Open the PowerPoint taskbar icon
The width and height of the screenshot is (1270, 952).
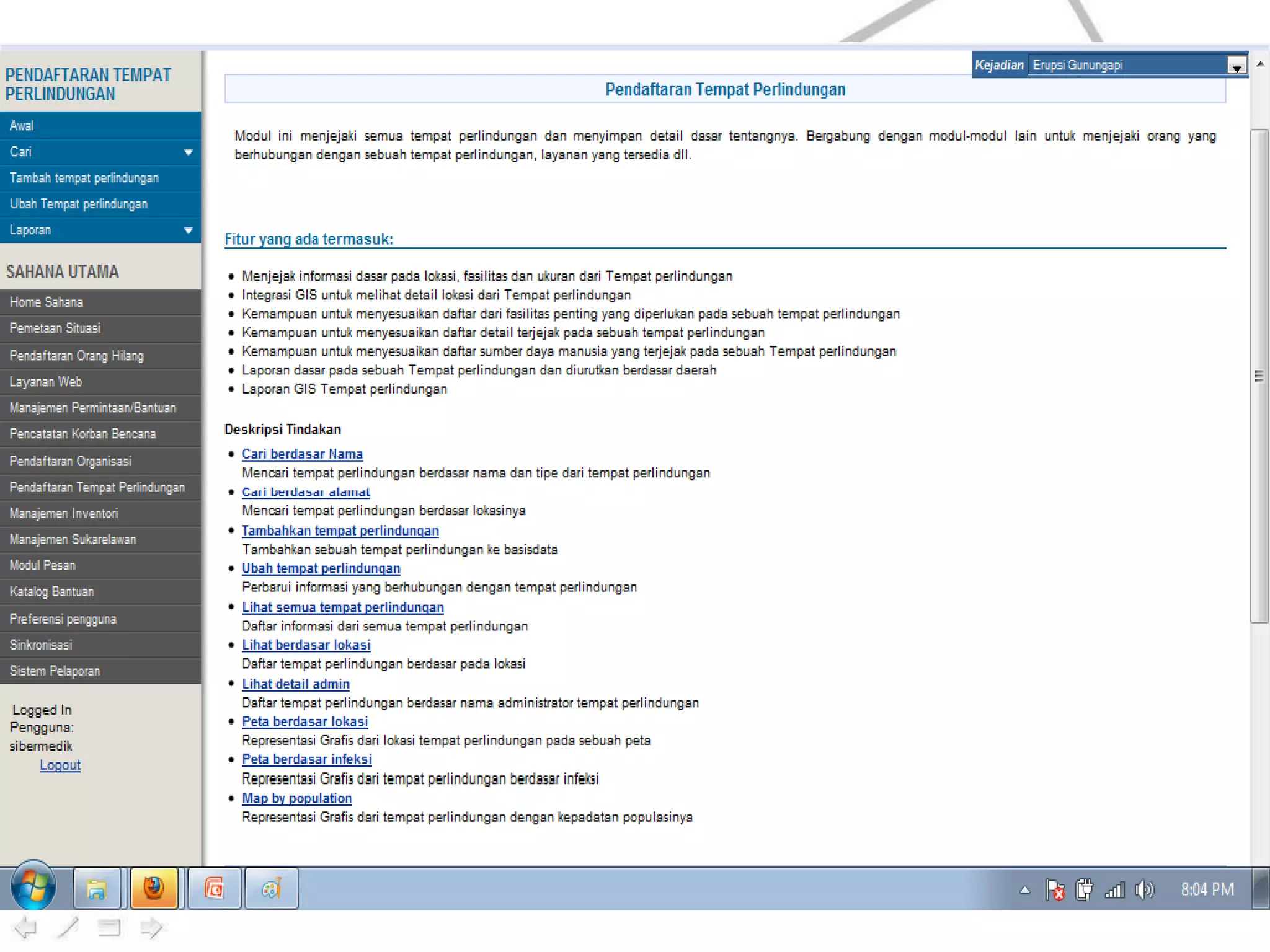tap(214, 889)
